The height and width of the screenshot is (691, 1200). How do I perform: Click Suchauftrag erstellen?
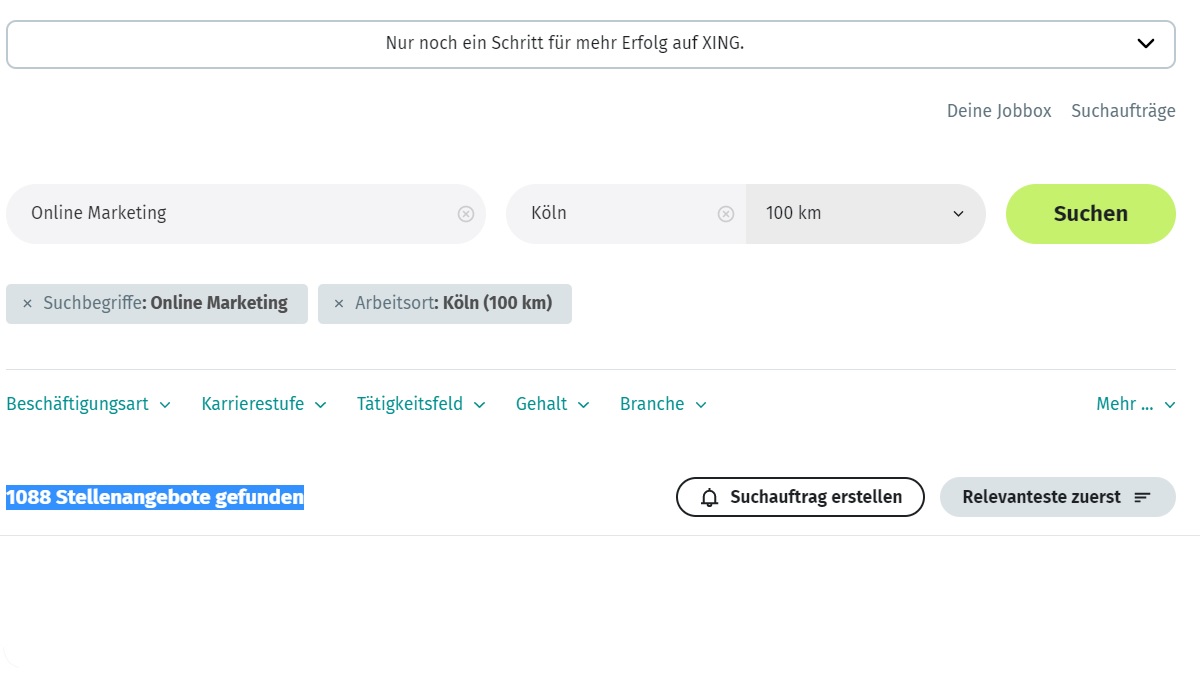coord(800,496)
